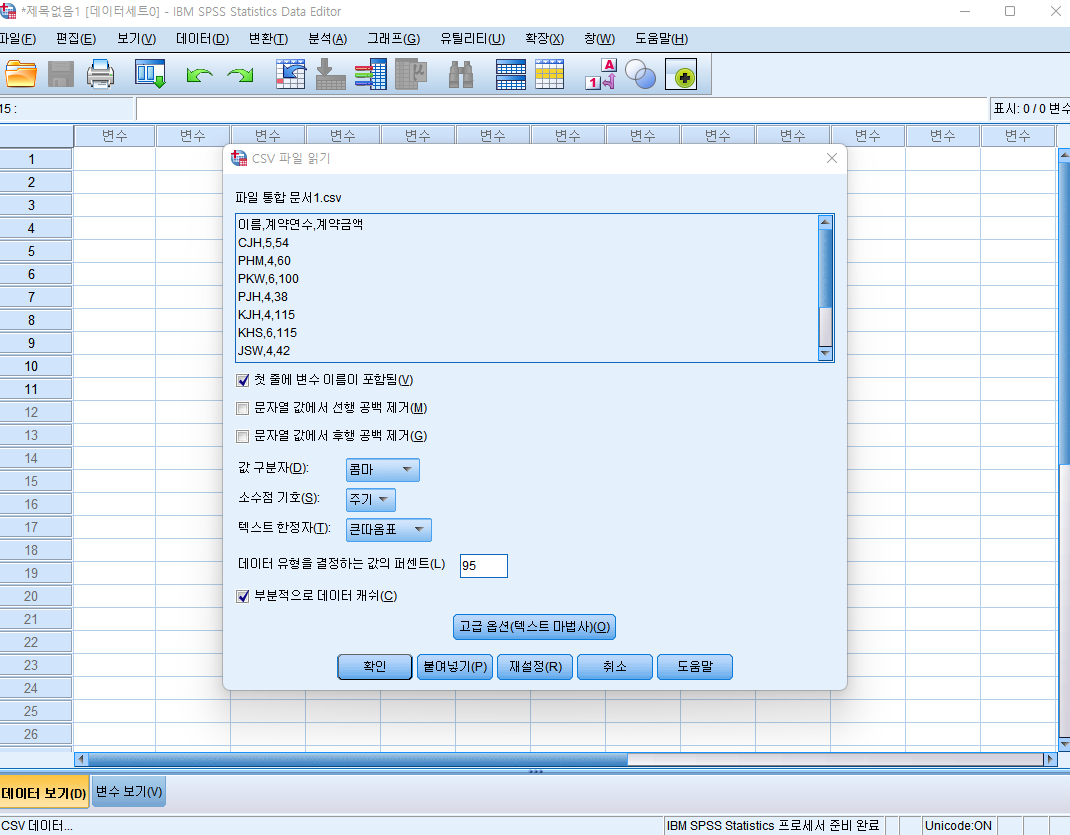Select row header 5 in data grid
This screenshot has width=1070, height=835.
pos(35,251)
